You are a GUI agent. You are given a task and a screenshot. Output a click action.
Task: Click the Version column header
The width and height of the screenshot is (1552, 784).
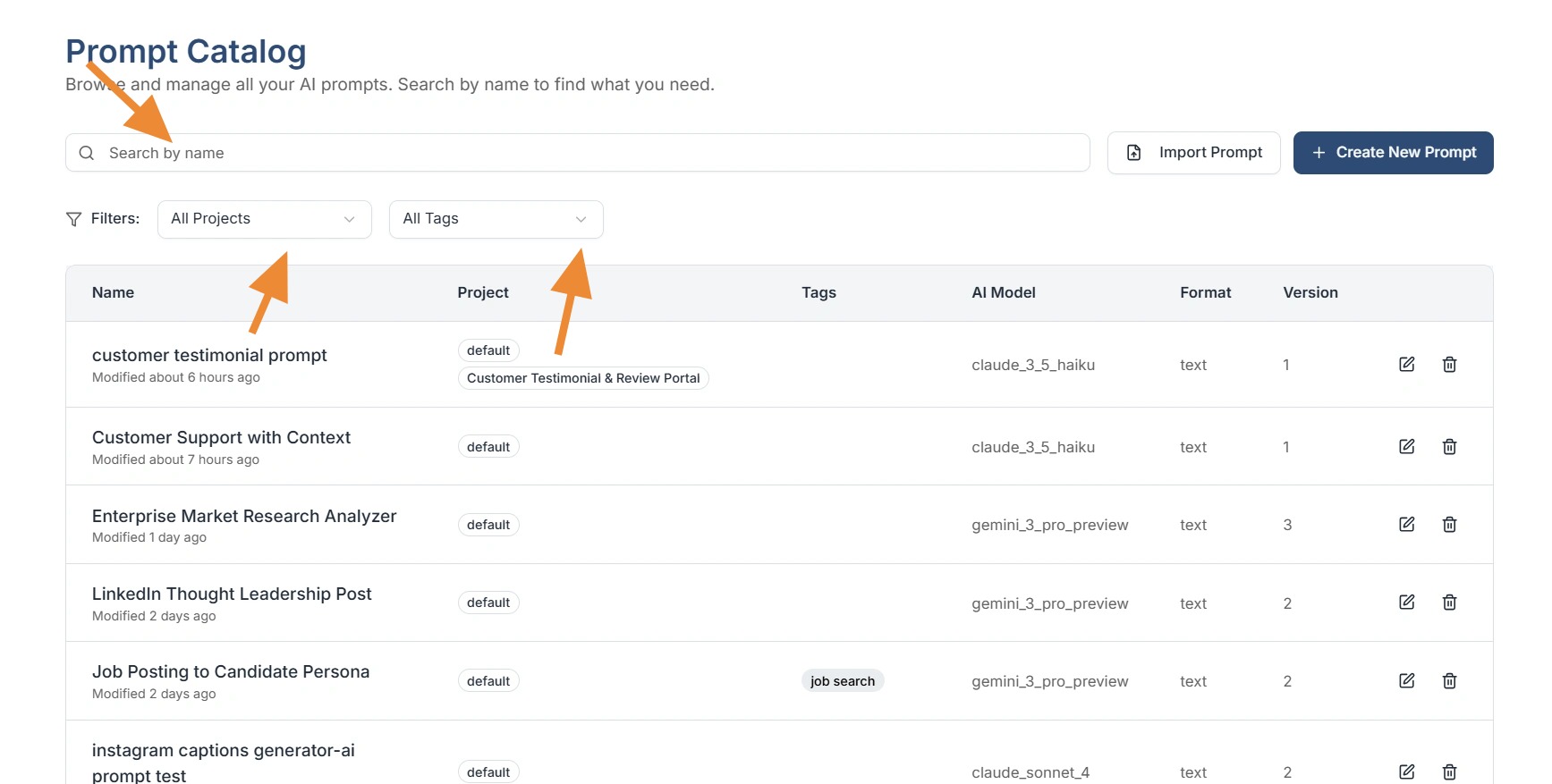[x=1310, y=292]
